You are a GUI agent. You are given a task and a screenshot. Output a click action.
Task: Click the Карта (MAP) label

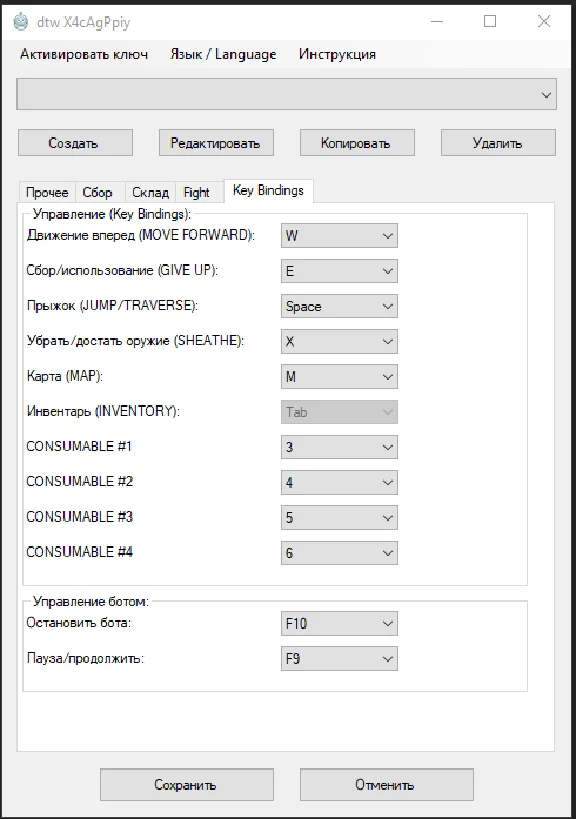65,376
